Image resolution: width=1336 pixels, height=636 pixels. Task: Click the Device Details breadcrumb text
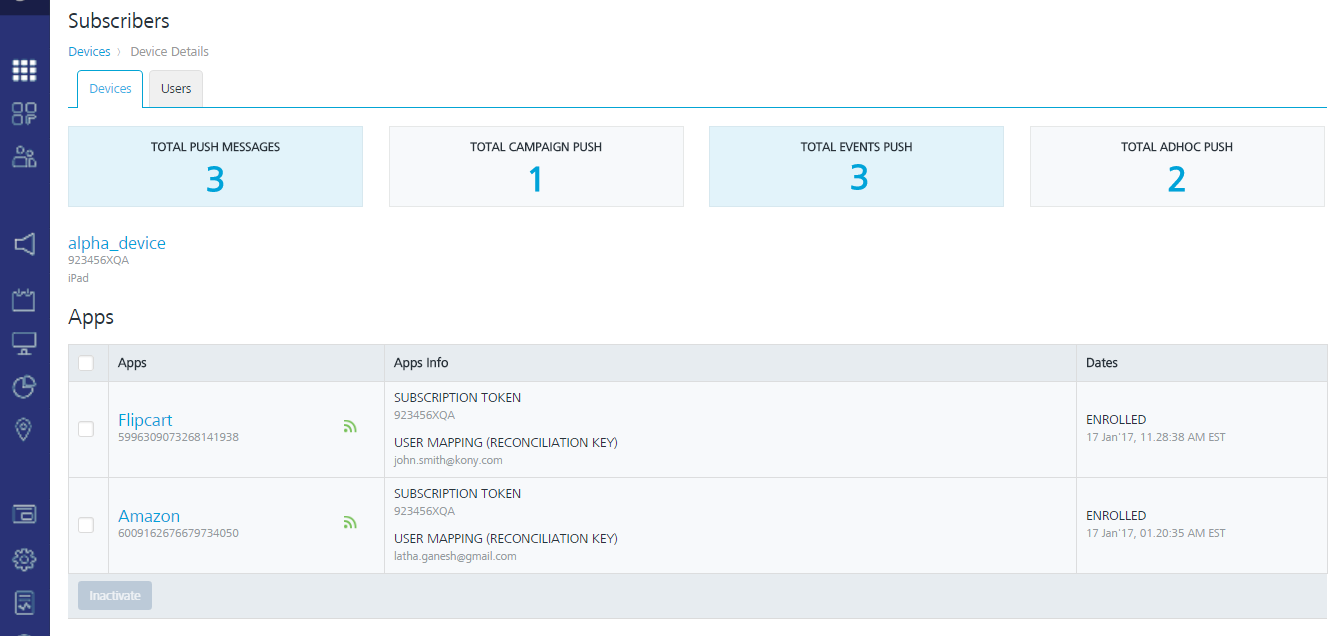pyautogui.click(x=169, y=51)
